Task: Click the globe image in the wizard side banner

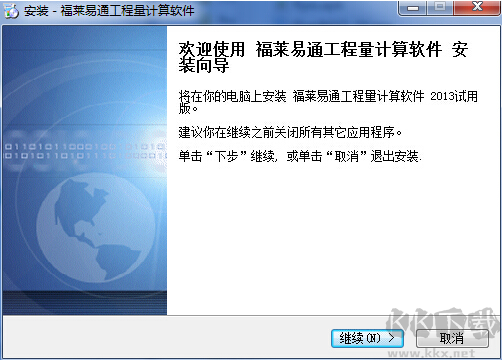Action: click(x=96, y=229)
